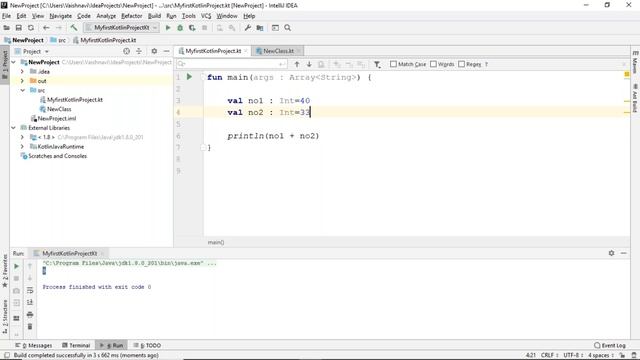The image size is (640, 360).
Task: Click green run gutter arrow beside main
Action: [189, 76]
